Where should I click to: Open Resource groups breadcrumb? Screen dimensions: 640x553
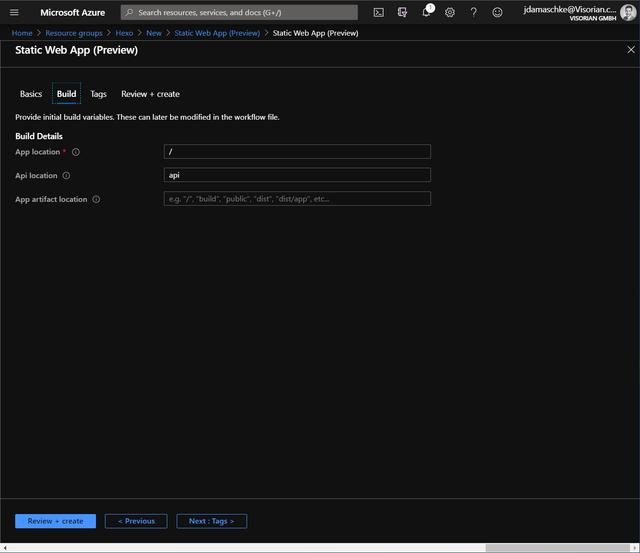pyautogui.click(x=74, y=33)
